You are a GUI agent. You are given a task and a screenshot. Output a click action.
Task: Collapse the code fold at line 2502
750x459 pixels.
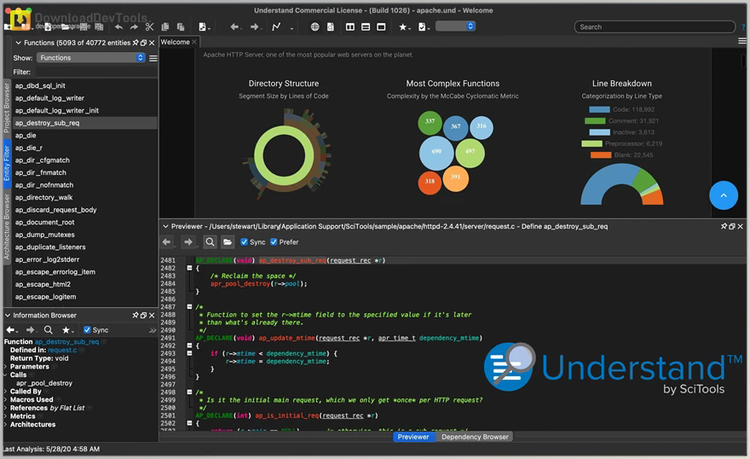pos(189,423)
